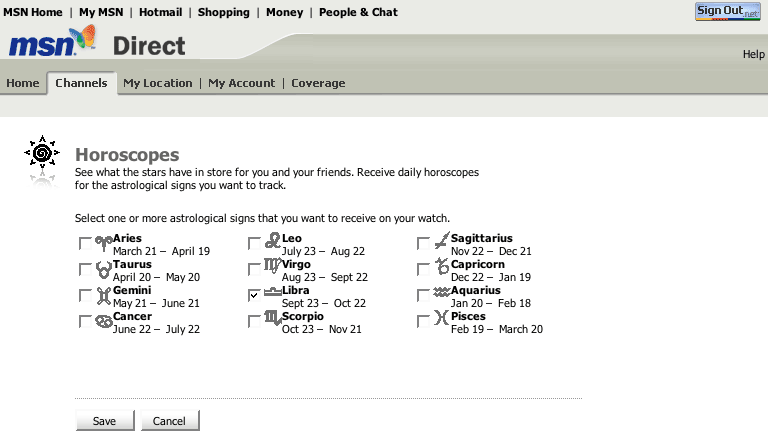768x436 pixels.
Task: Open the My Account tab
Action: (x=241, y=83)
